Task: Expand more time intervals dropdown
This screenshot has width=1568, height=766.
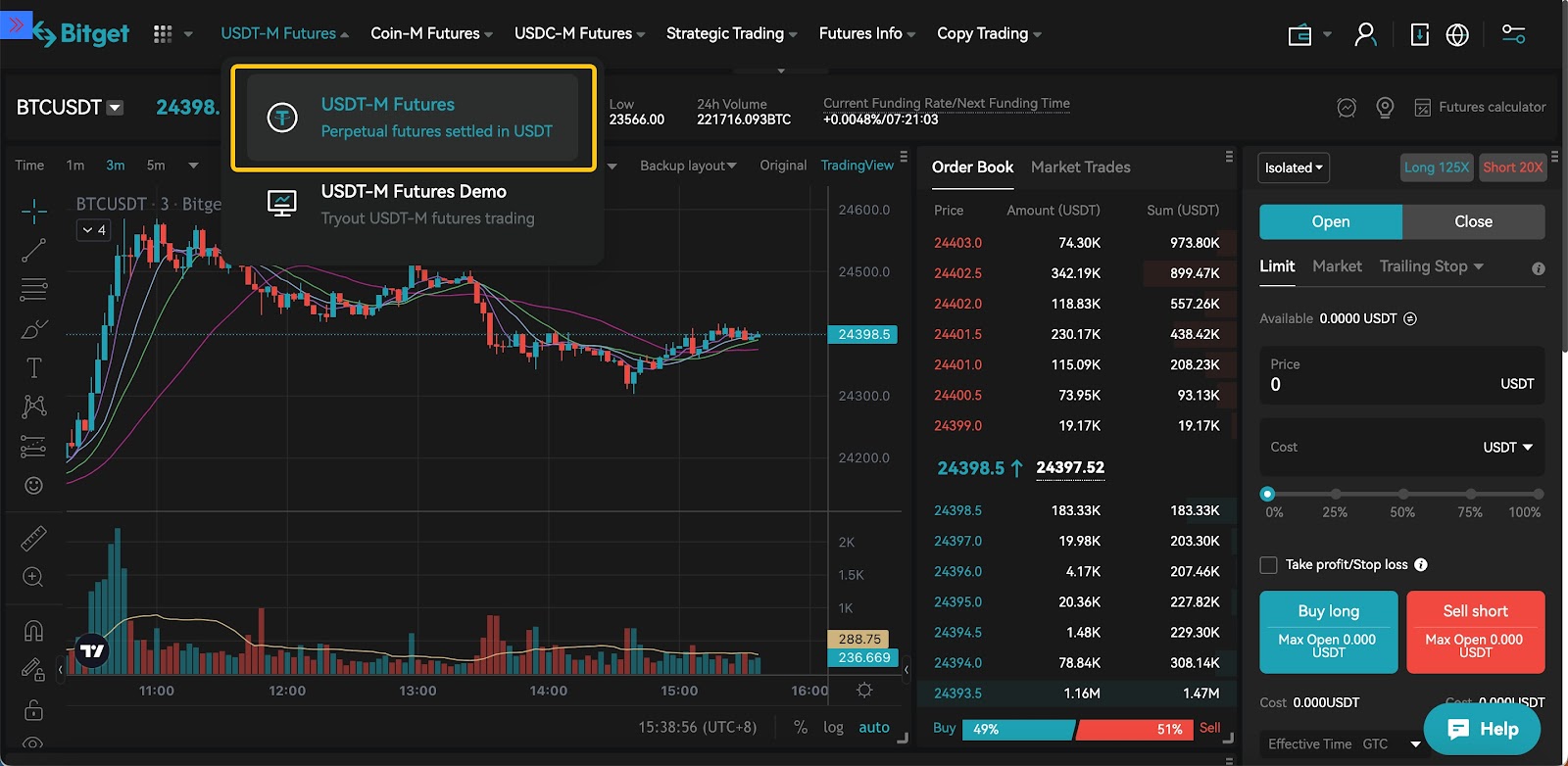Action: (x=193, y=166)
